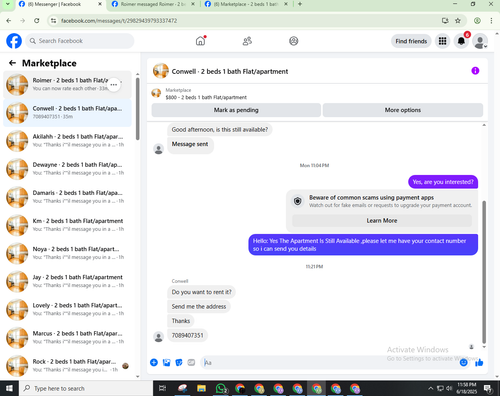Open the Roimer conversation in list
Screen dimensions: 500x396
point(67,85)
